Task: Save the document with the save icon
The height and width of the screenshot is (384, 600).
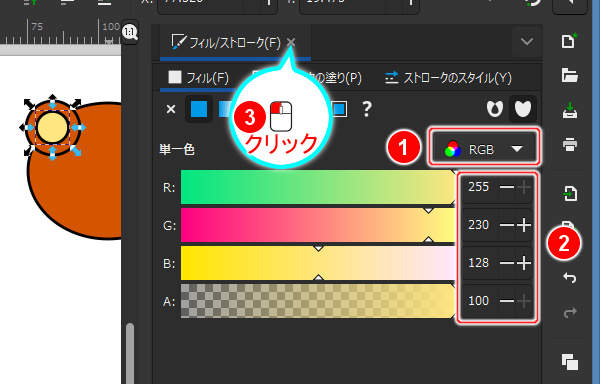Action: (x=569, y=110)
